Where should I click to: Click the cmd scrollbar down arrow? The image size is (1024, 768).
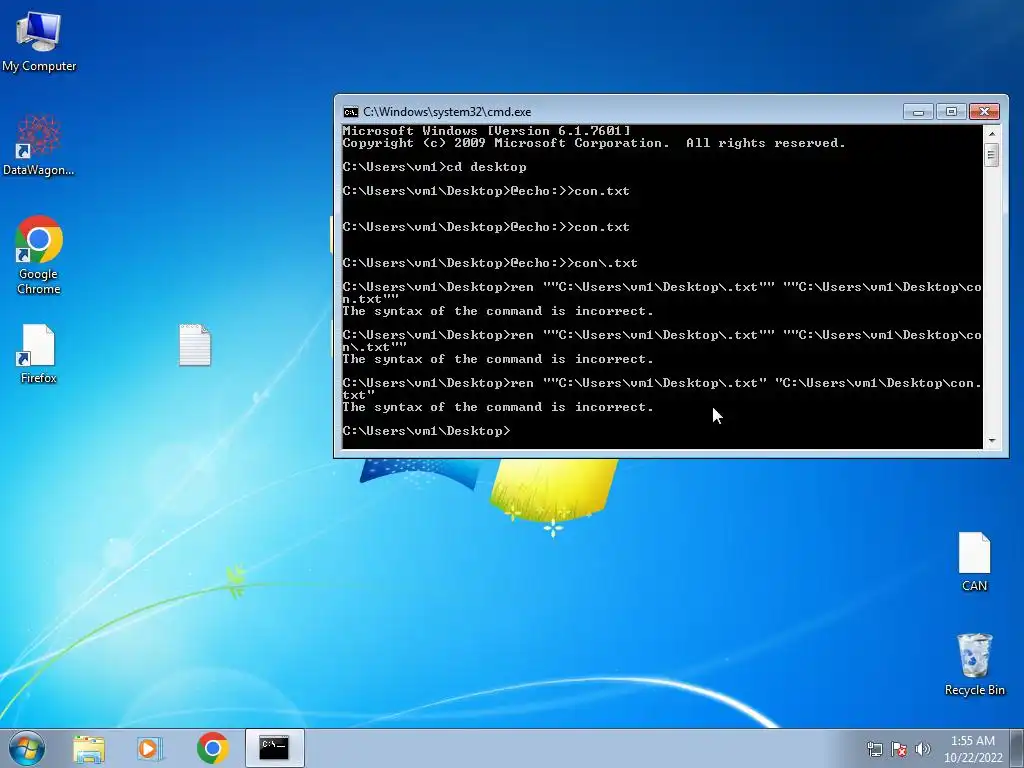tap(991, 441)
